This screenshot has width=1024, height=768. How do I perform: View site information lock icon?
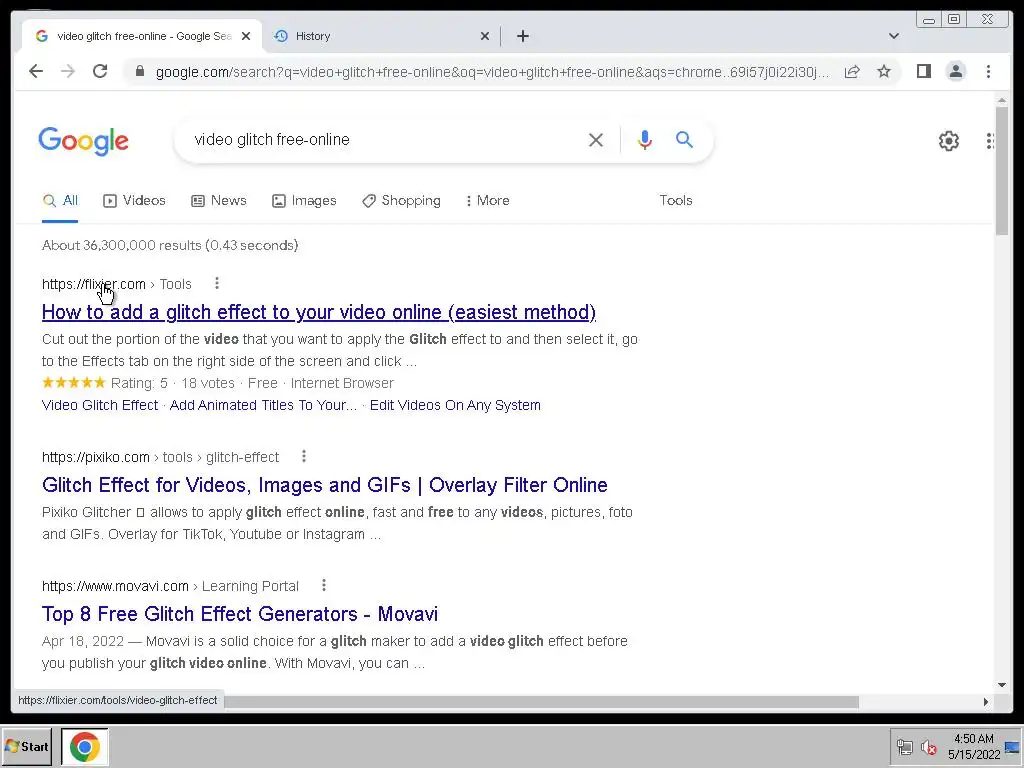tap(139, 71)
